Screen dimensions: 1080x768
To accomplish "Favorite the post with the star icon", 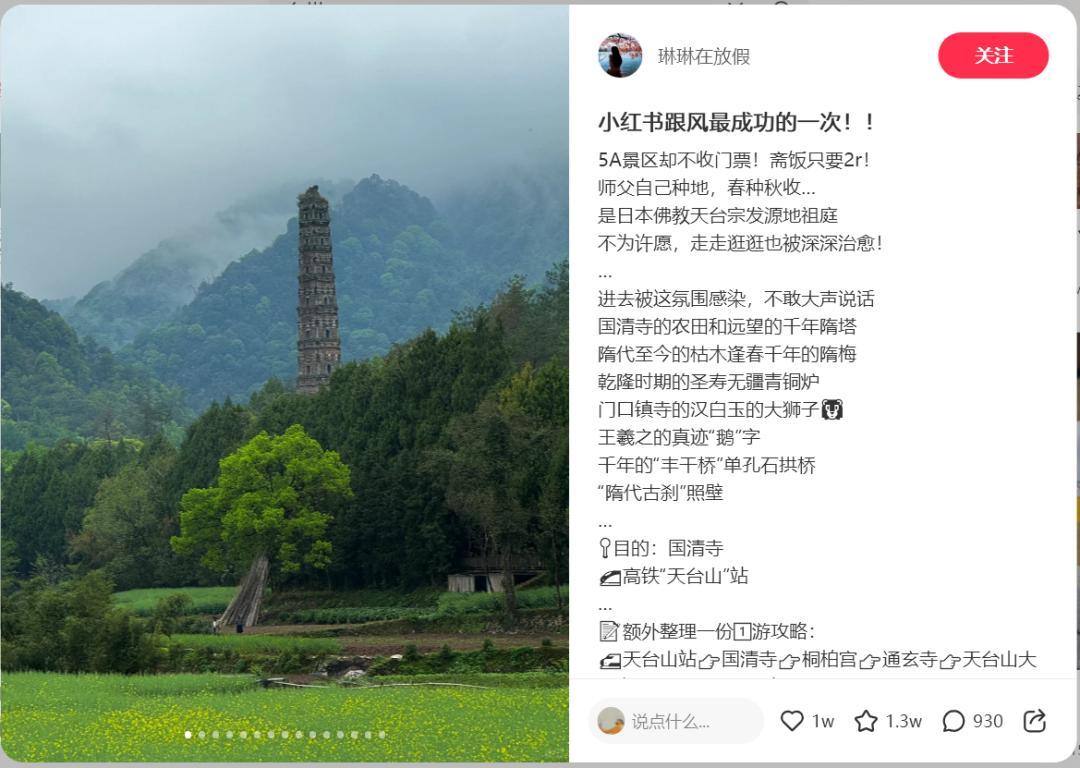I will [866, 721].
